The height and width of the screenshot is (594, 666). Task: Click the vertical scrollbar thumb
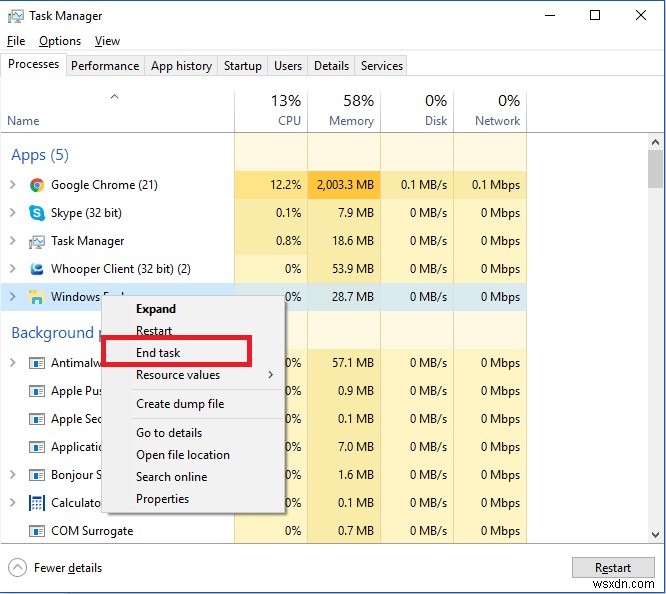655,169
